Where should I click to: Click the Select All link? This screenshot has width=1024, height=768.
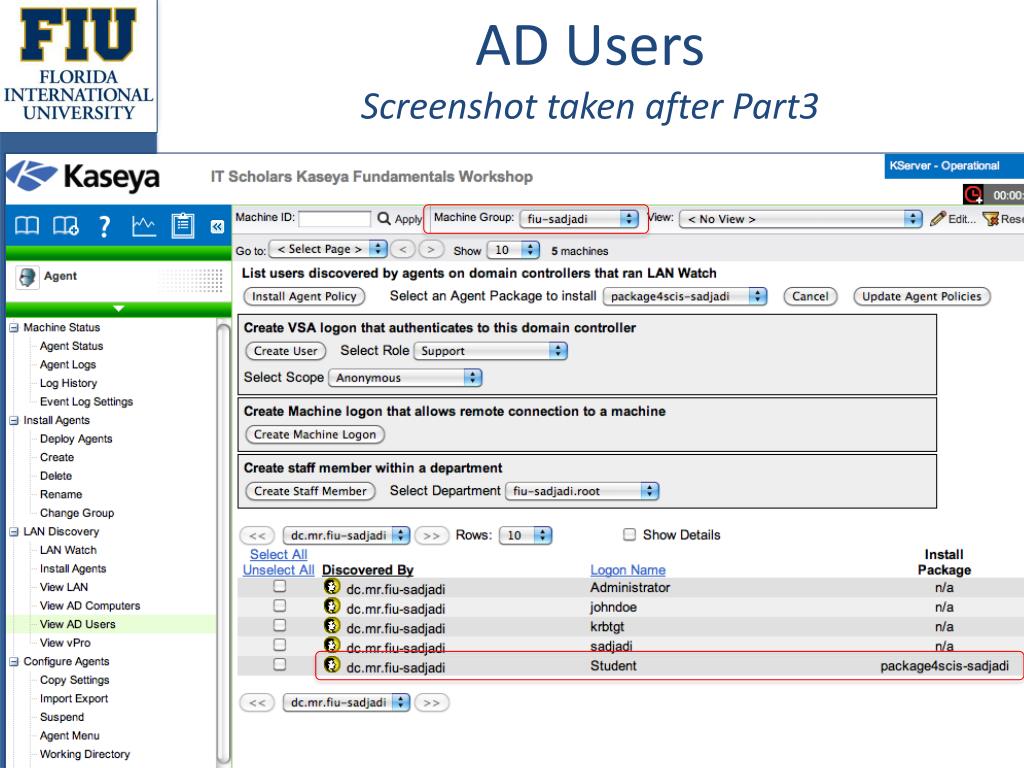coord(278,554)
